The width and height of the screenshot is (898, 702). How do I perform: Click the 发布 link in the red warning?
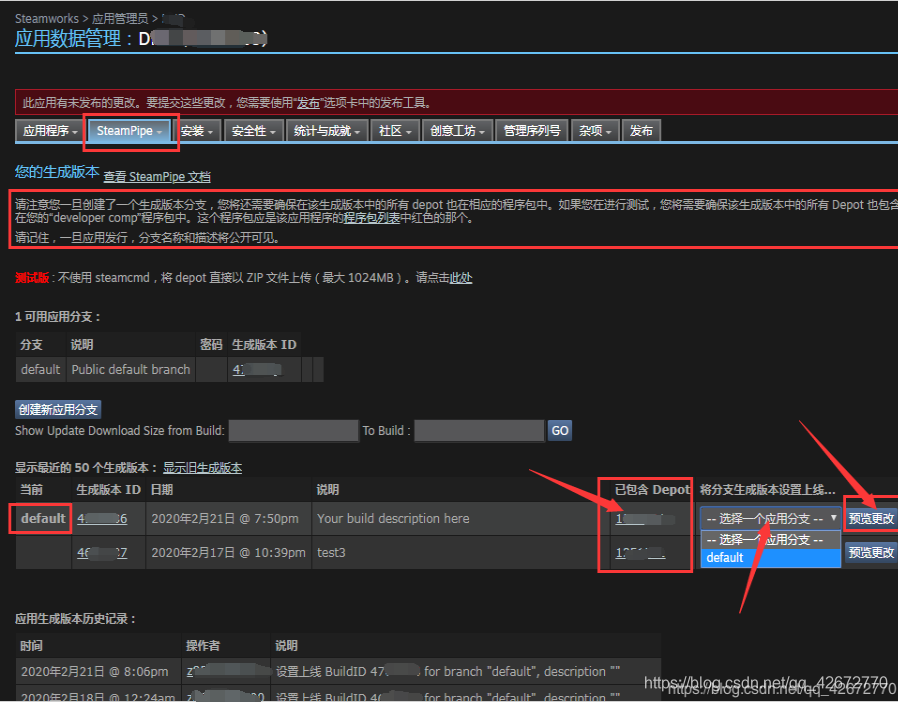308,103
